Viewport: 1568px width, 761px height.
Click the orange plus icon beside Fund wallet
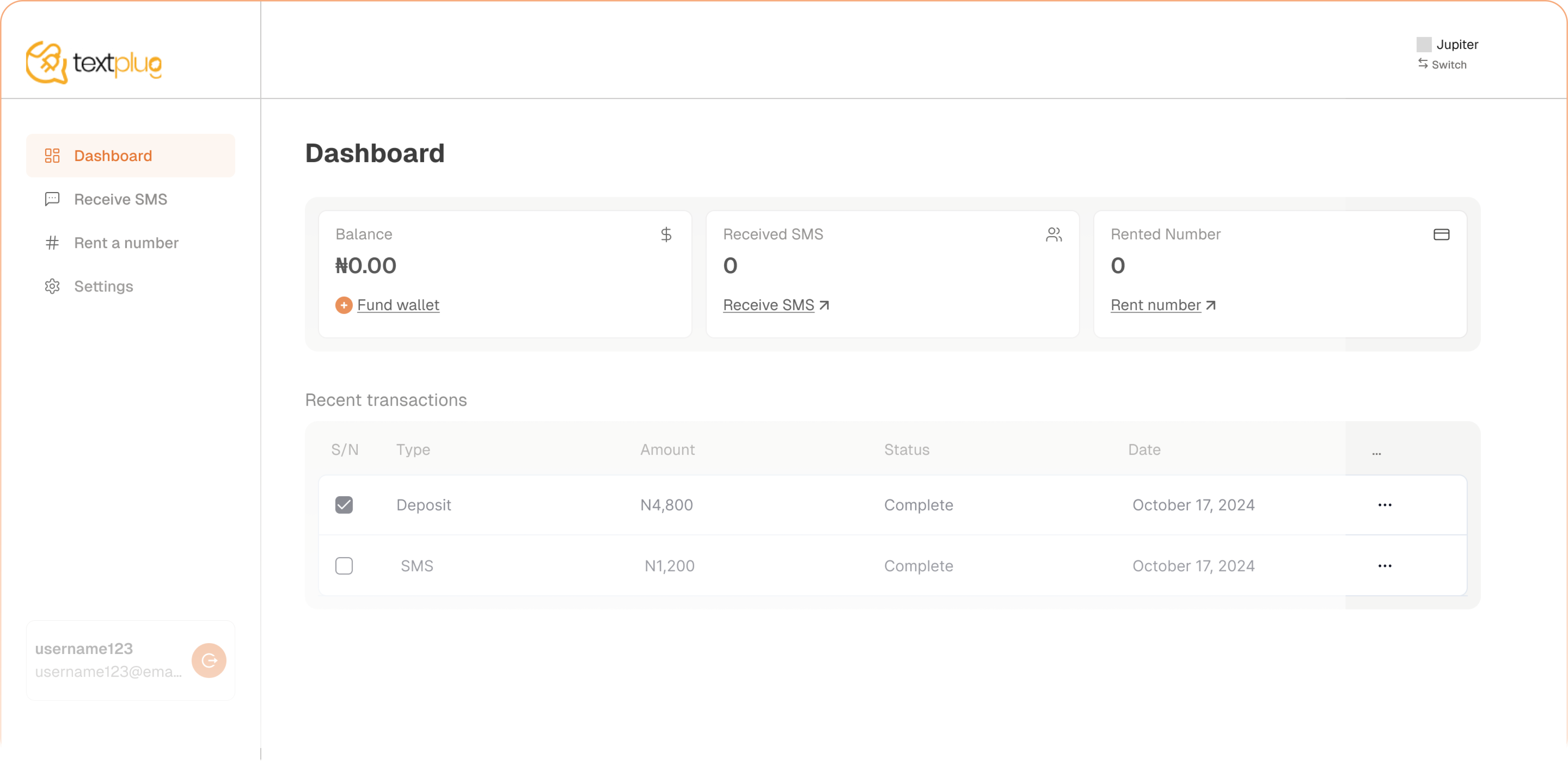pyautogui.click(x=344, y=305)
